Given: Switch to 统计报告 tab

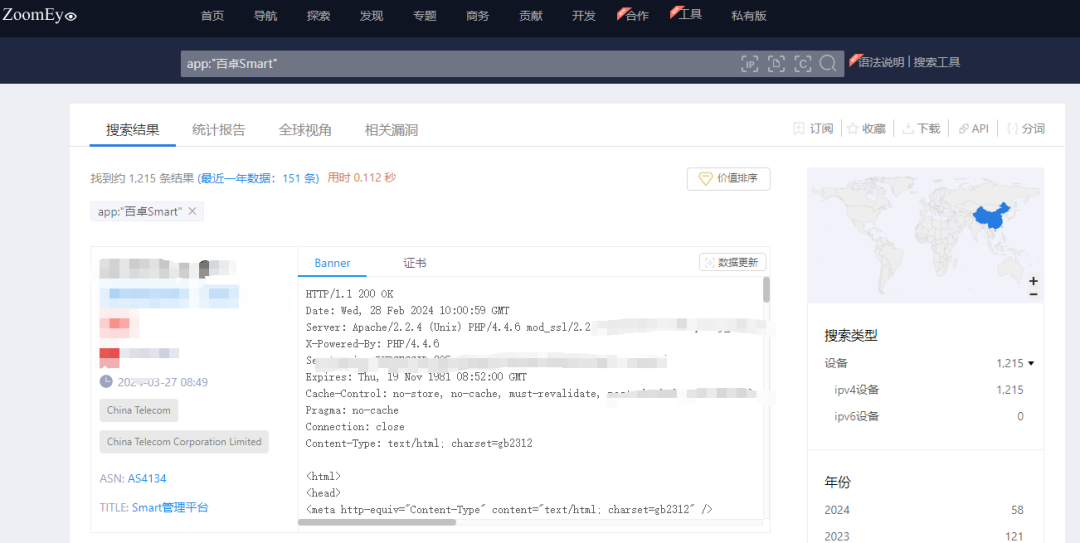Looking at the screenshot, I should point(218,130).
